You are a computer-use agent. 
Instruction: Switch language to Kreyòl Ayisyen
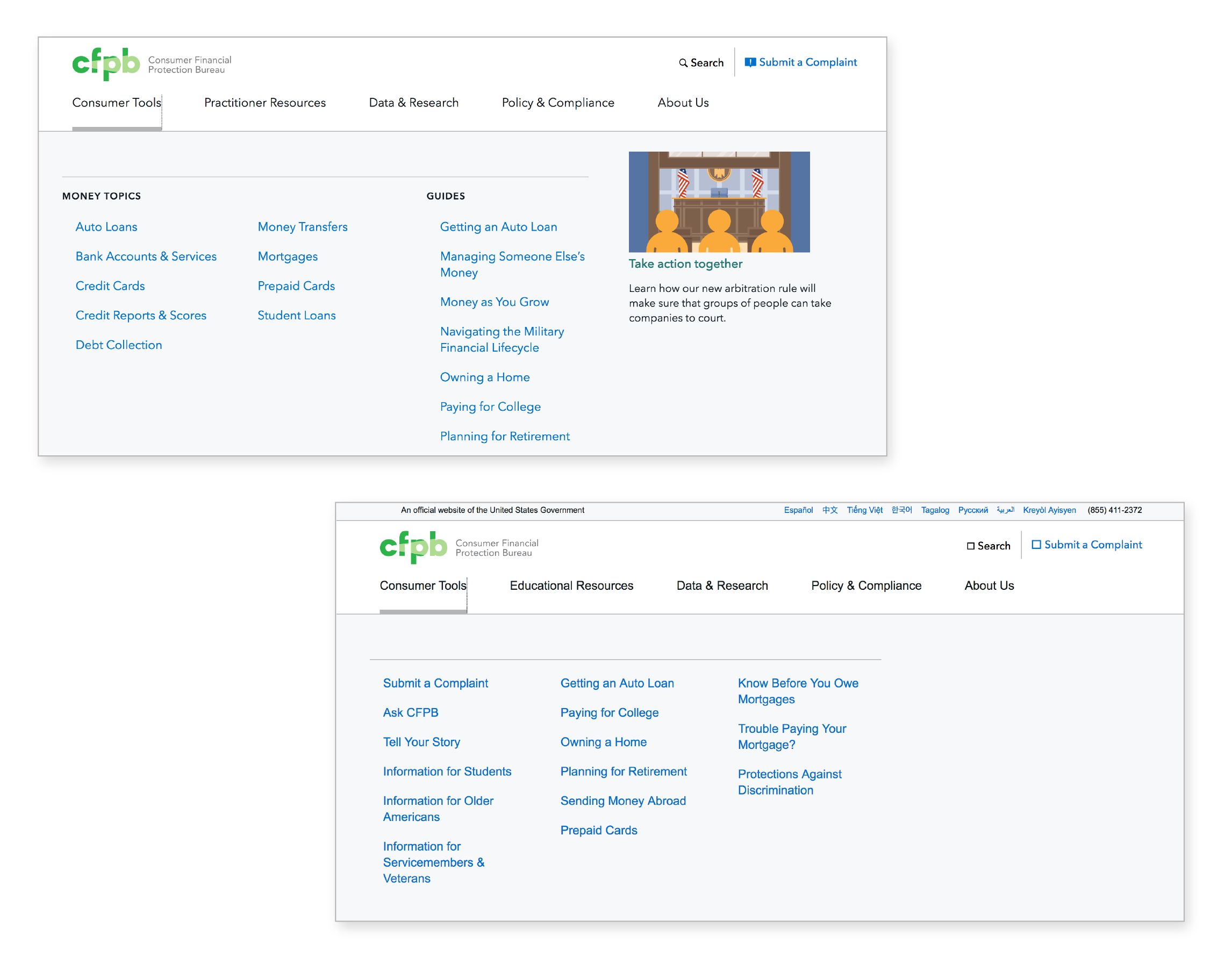[x=1049, y=510]
